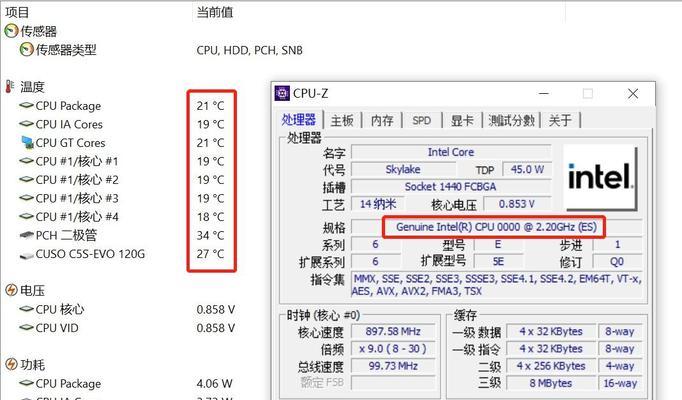Click the CPU Package power row icon

pyautogui.click(x=27, y=383)
